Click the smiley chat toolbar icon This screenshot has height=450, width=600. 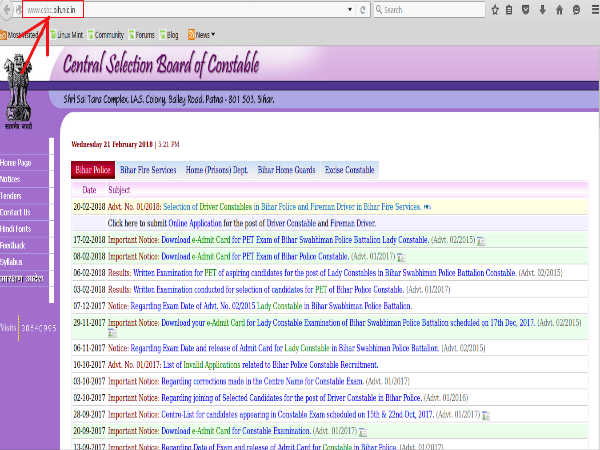pos(576,10)
